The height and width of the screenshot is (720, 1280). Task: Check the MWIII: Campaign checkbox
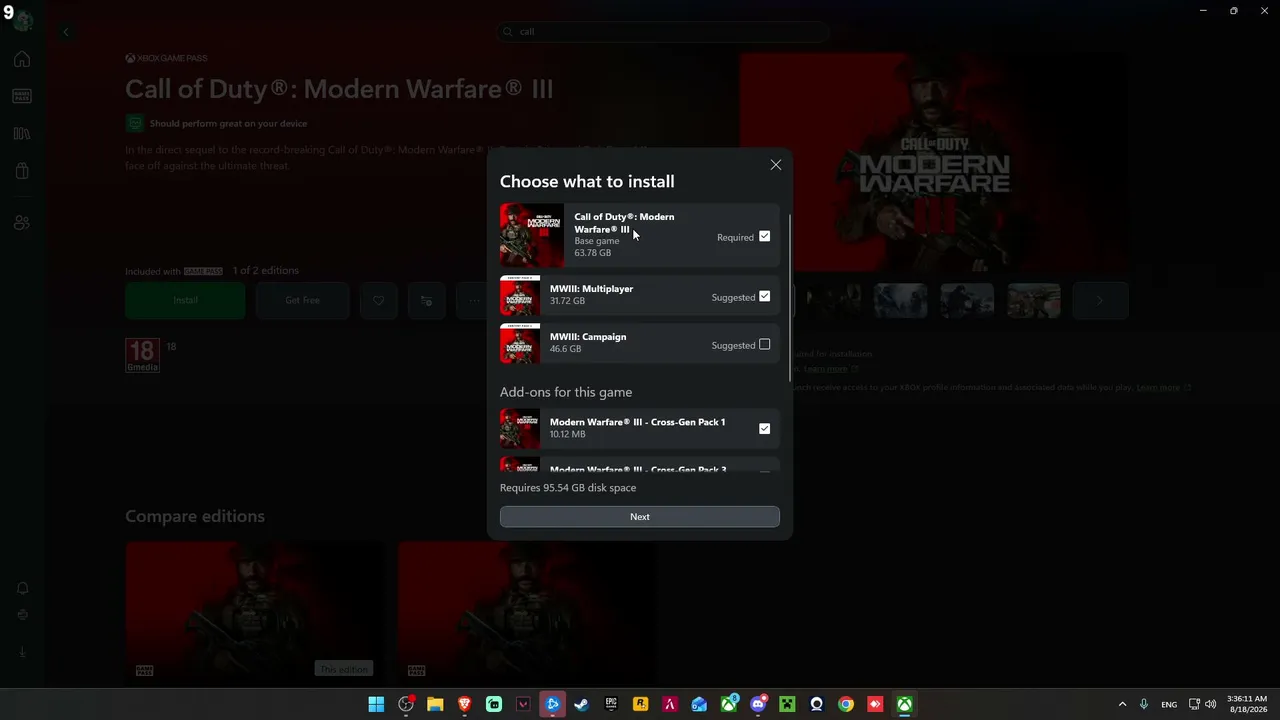[x=764, y=345]
